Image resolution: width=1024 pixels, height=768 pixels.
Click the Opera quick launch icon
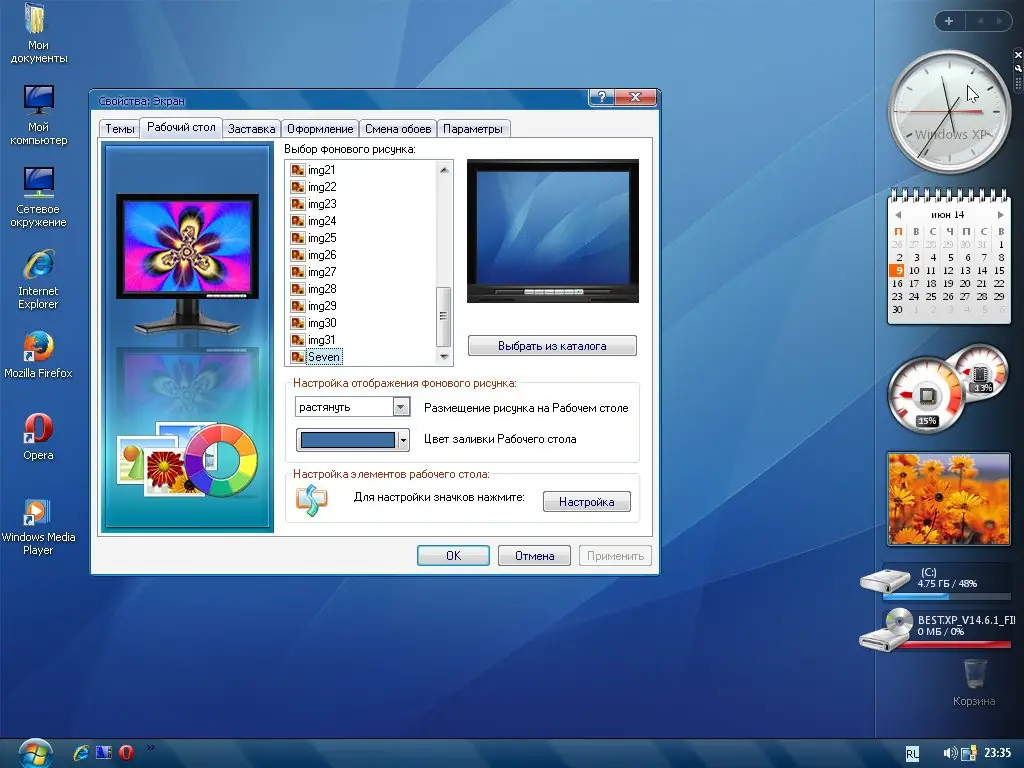[x=126, y=753]
